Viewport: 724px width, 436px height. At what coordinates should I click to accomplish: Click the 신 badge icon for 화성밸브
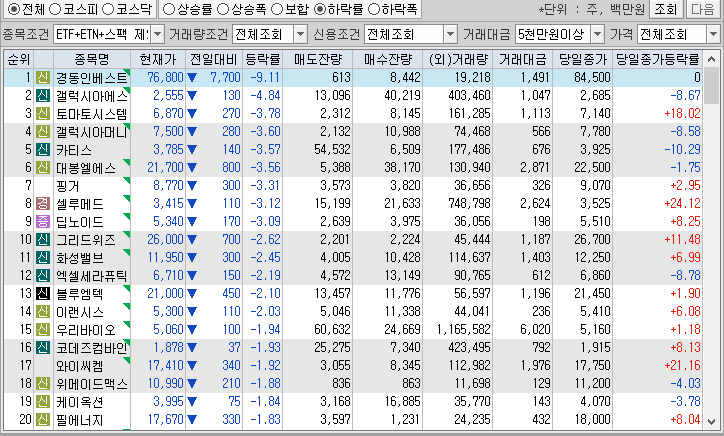pyautogui.click(x=43, y=258)
